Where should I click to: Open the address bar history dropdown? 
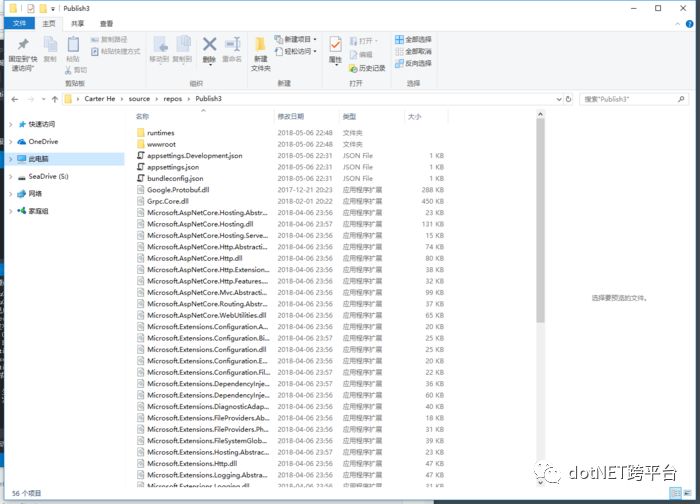[559, 99]
